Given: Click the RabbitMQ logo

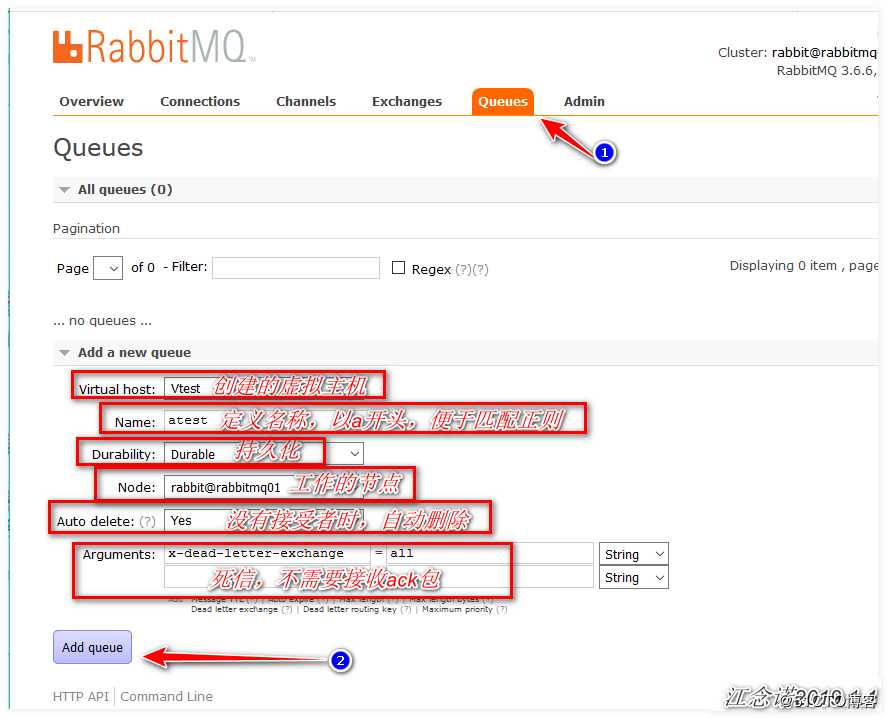Looking at the screenshot, I should [153, 46].
